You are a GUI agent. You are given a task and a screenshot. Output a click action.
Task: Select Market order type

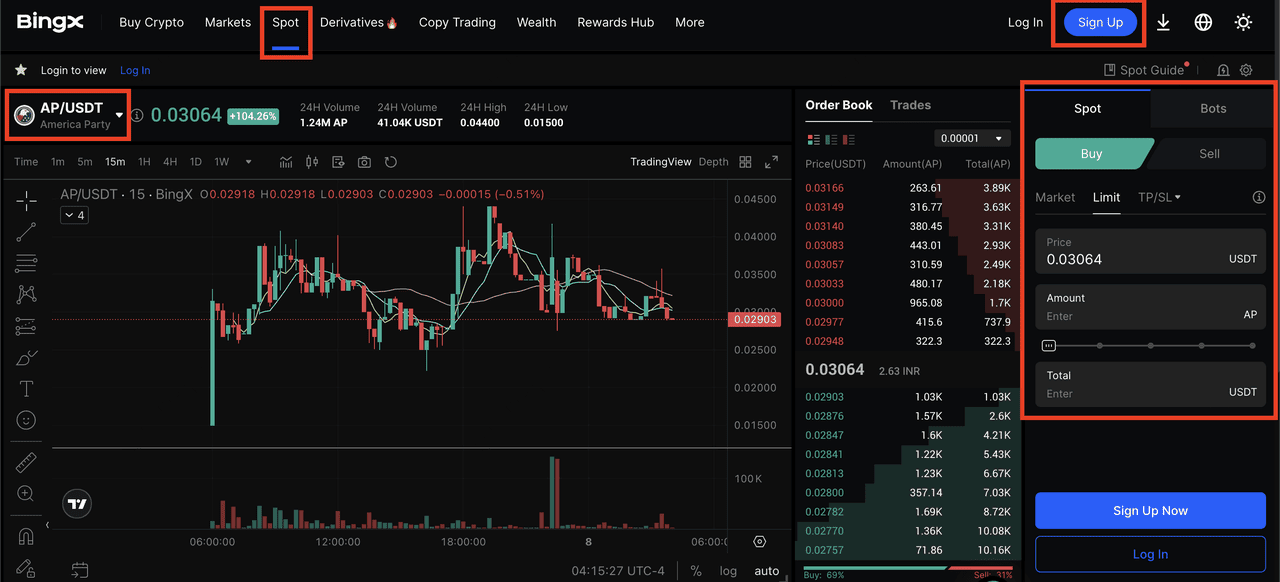point(1055,197)
